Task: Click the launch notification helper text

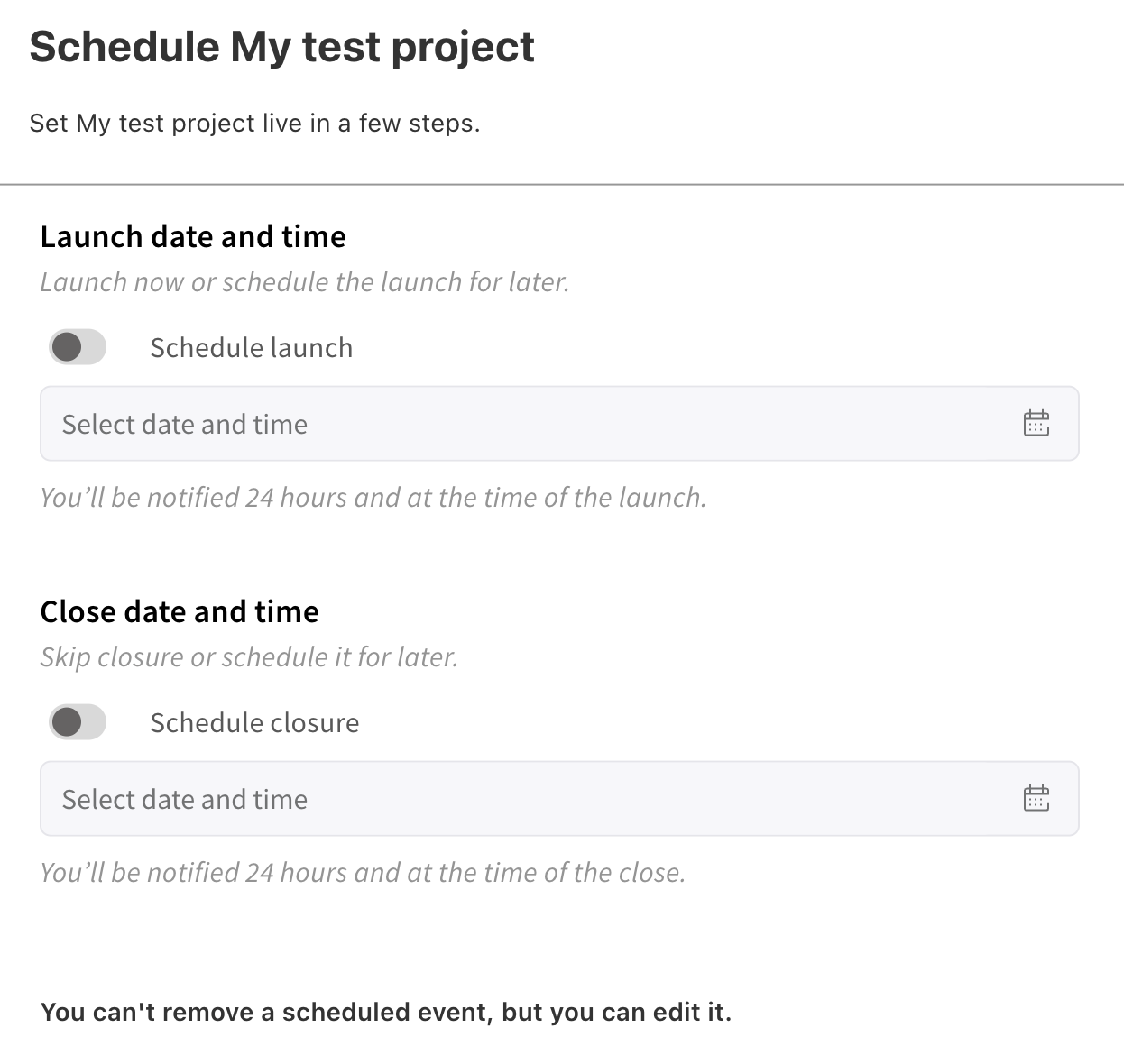Action: [373, 498]
